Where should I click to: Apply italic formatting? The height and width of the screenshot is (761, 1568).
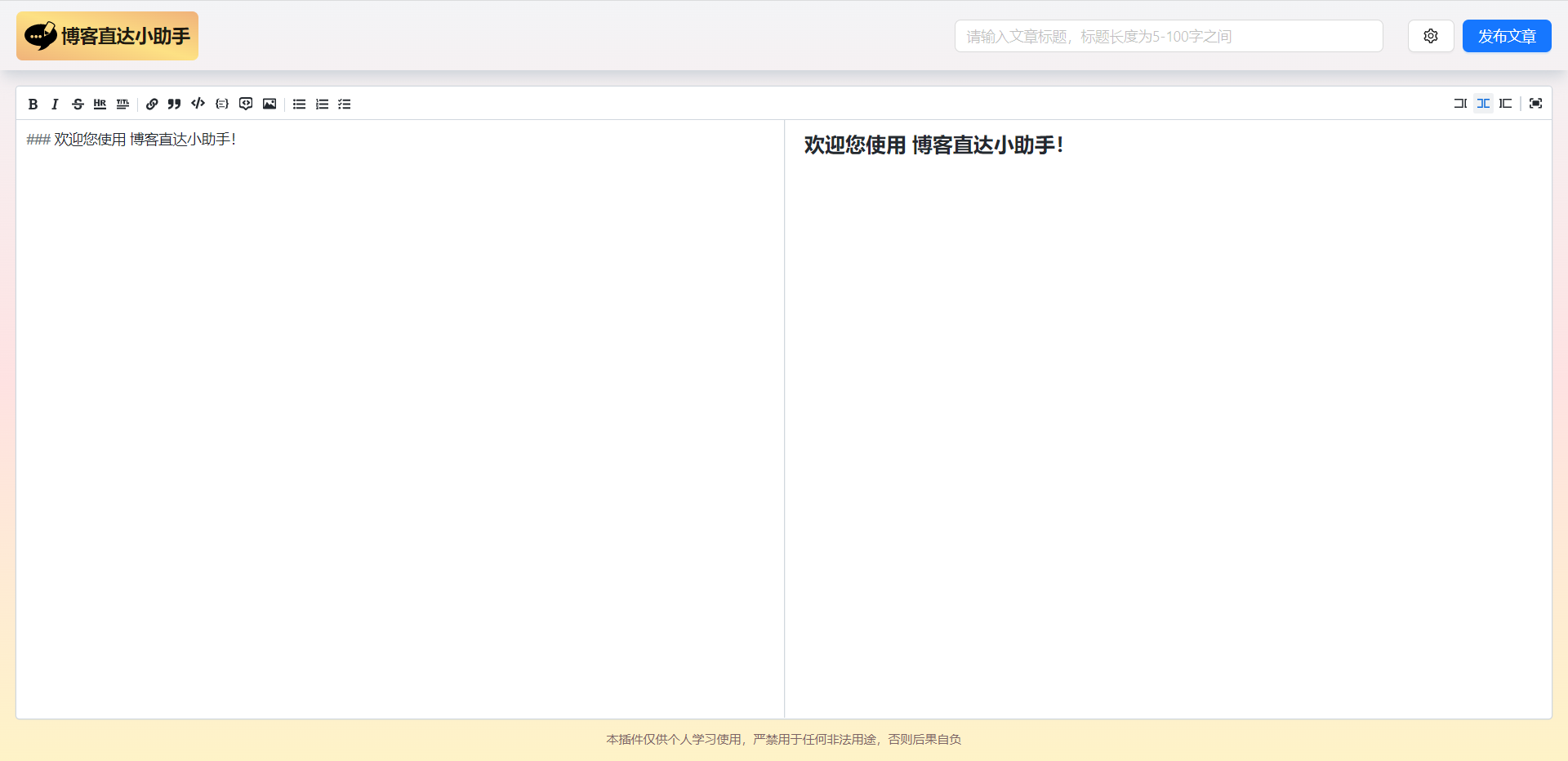pos(55,104)
